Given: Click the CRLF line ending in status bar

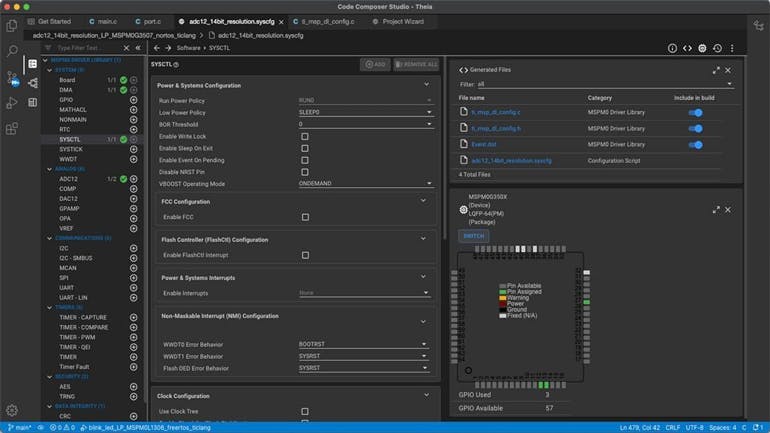Looking at the screenshot, I should tap(672, 428).
